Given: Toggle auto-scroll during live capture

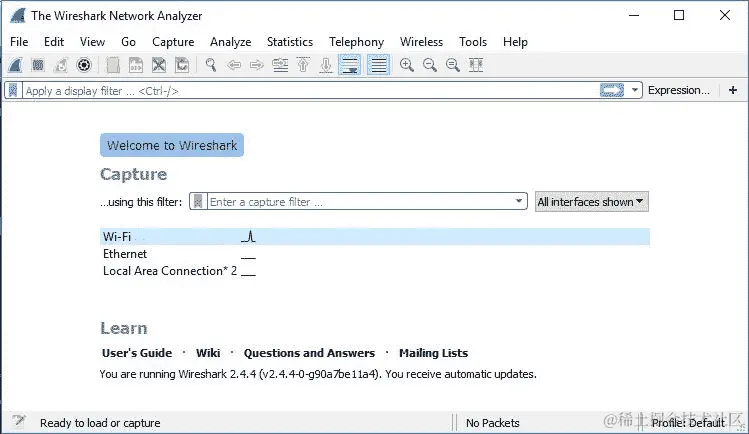Looking at the screenshot, I should (350, 65).
